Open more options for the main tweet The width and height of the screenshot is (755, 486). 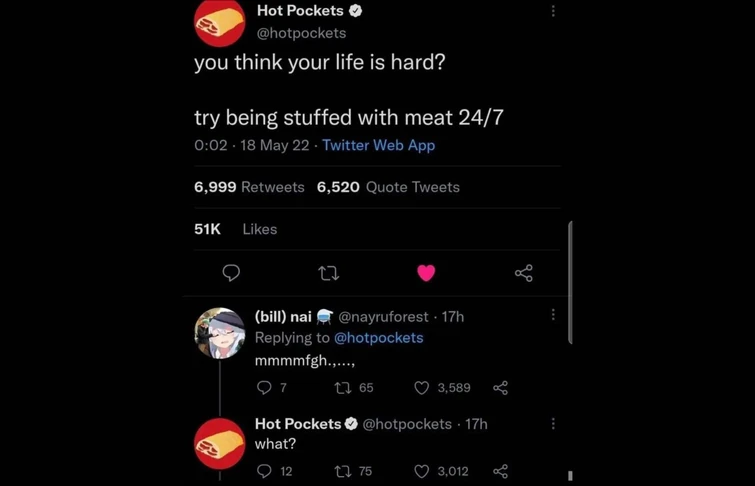tap(553, 11)
